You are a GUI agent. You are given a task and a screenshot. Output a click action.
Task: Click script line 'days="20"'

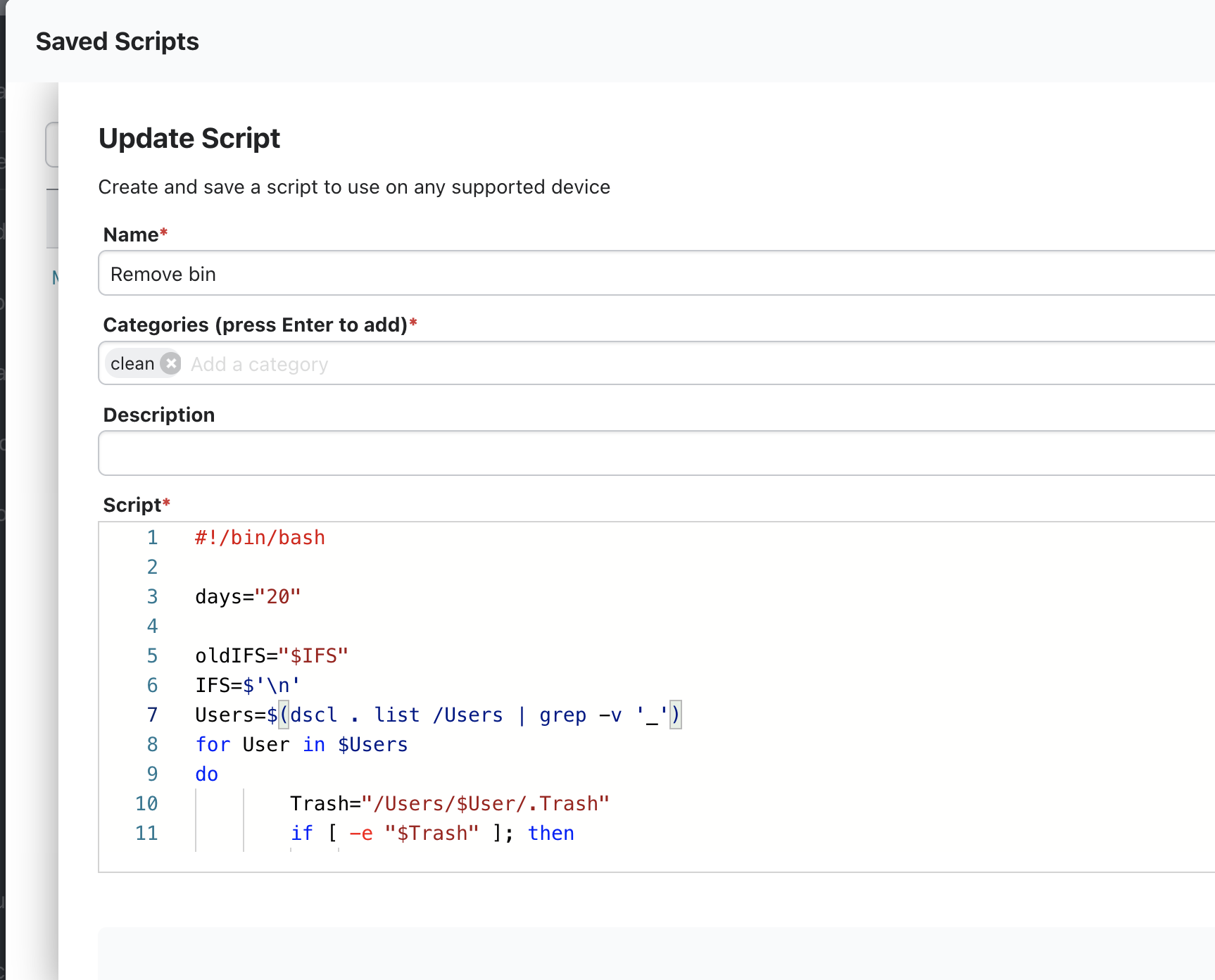248,596
